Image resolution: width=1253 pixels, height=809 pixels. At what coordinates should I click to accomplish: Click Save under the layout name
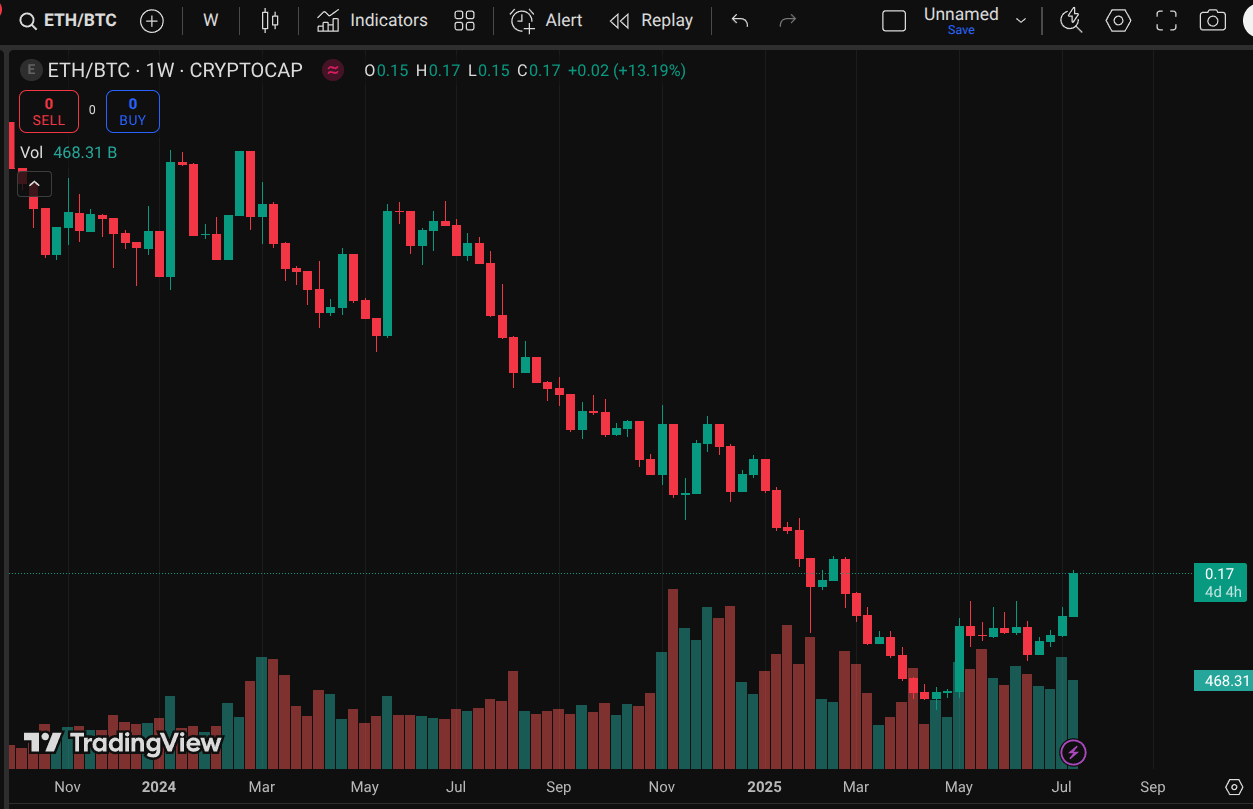961,30
